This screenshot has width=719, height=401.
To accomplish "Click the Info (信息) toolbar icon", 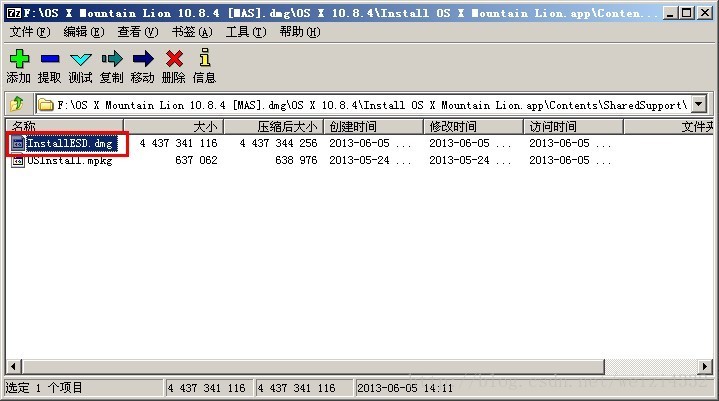I will 205,57.
